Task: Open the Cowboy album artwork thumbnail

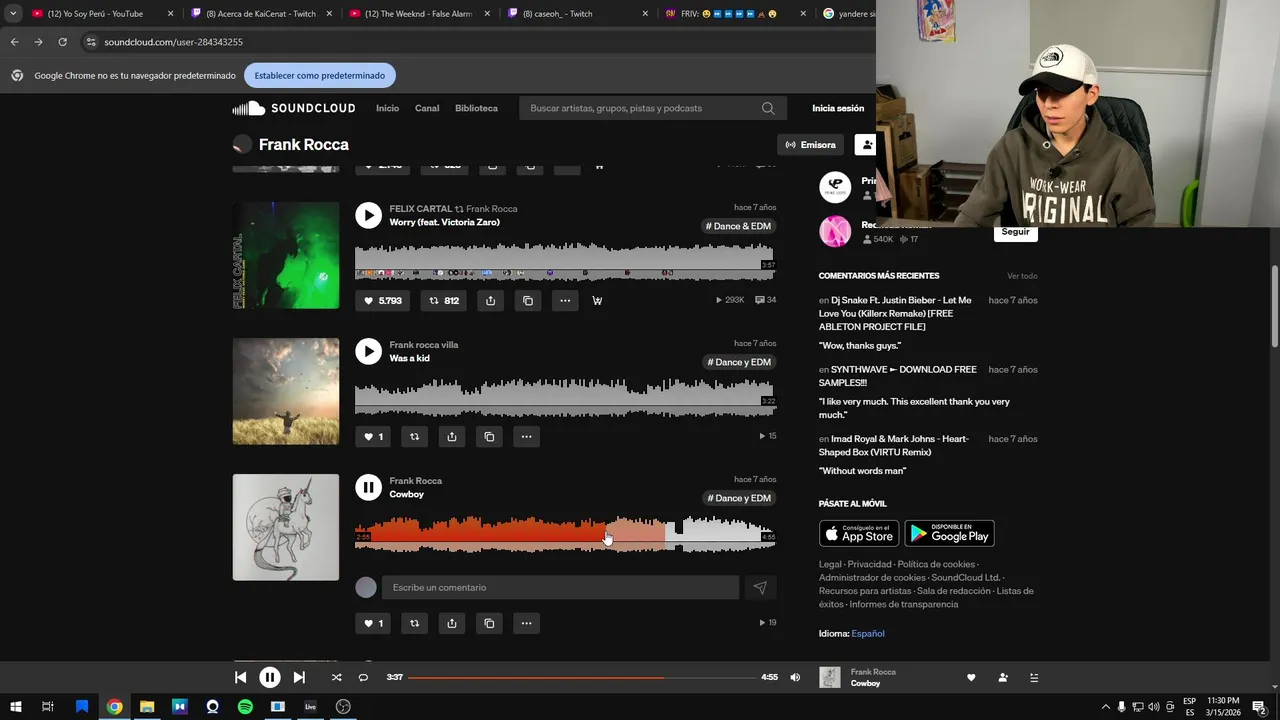Action: [286, 527]
